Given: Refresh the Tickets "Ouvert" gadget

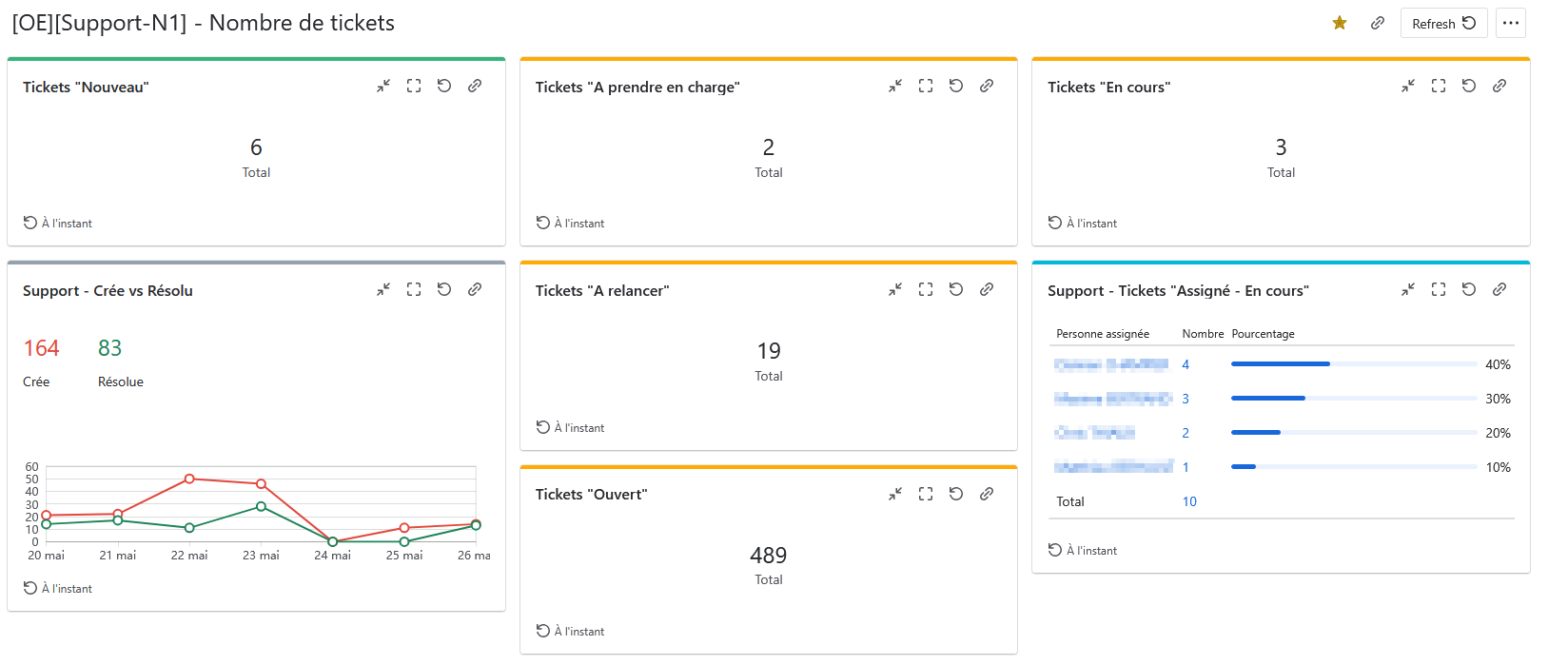Looking at the screenshot, I should 956,494.
